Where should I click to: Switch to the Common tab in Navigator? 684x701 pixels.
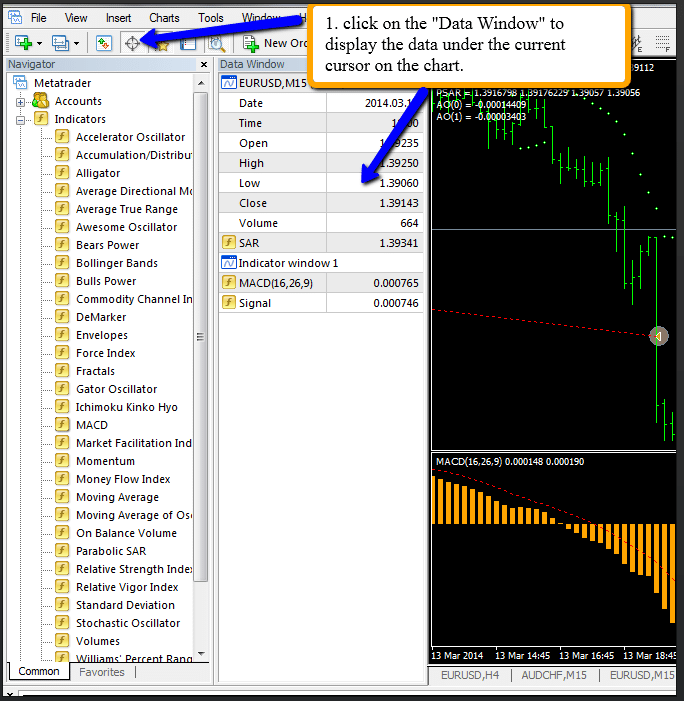[39, 671]
